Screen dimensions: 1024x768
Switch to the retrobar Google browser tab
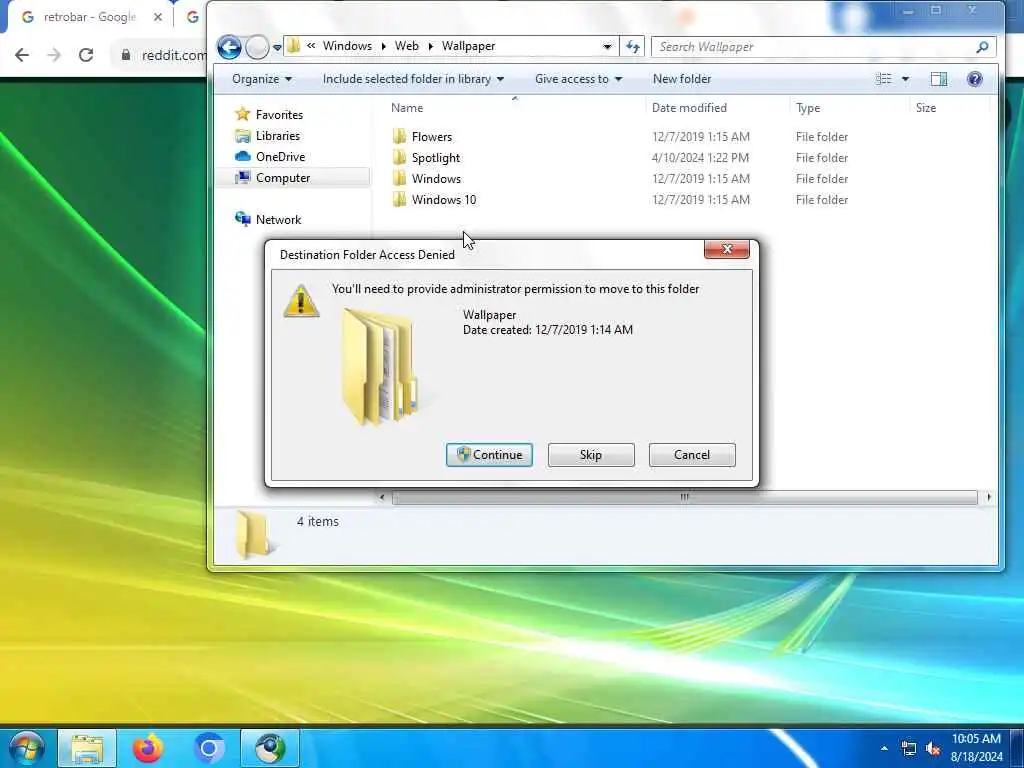click(88, 17)
